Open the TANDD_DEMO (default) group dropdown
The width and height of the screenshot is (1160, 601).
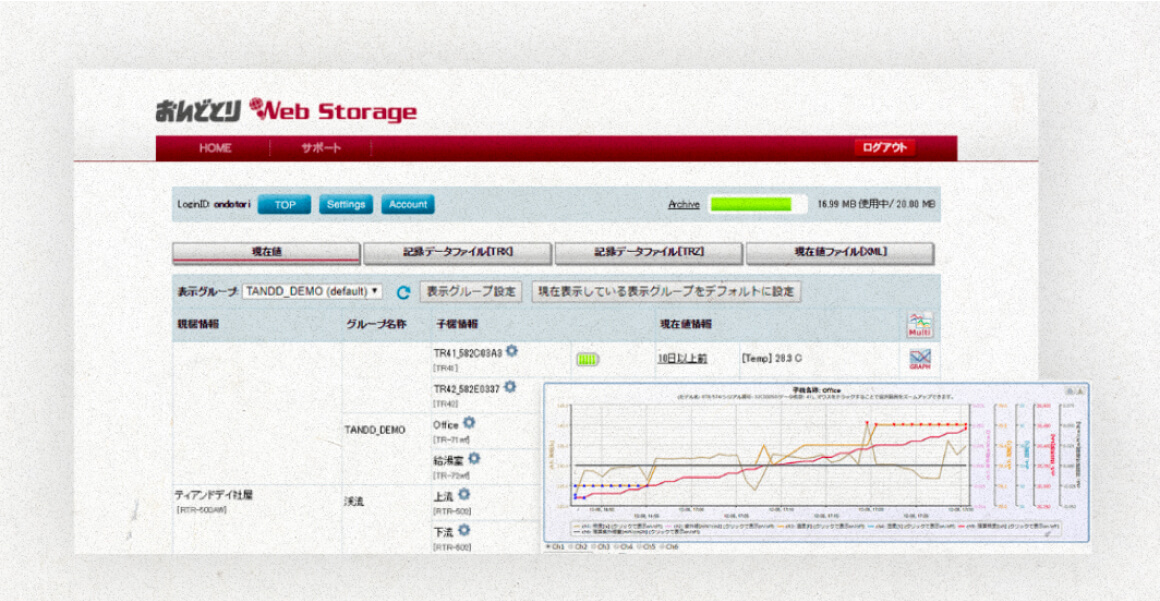312,292
